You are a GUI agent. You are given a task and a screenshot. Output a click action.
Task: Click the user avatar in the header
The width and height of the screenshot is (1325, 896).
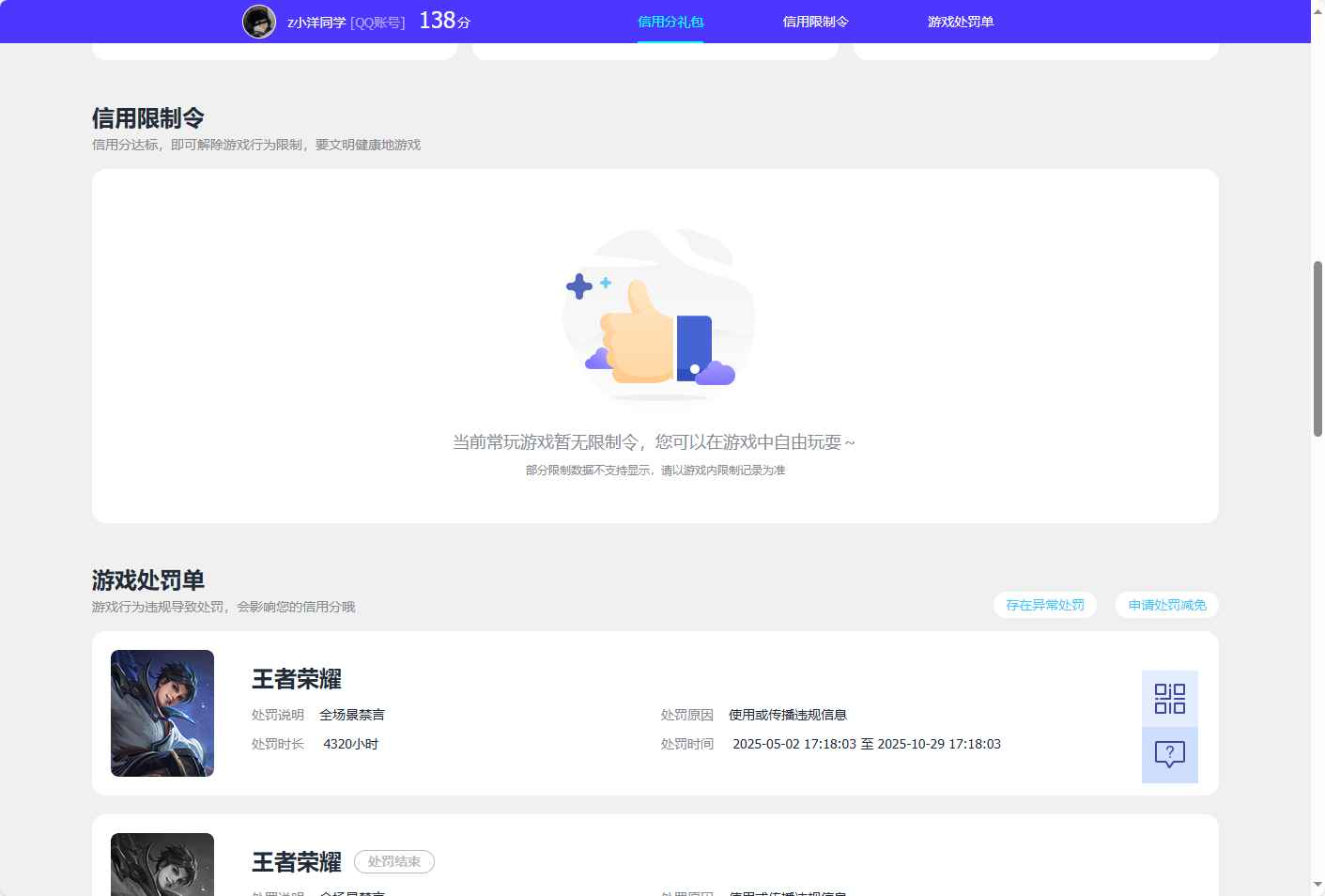259,22
